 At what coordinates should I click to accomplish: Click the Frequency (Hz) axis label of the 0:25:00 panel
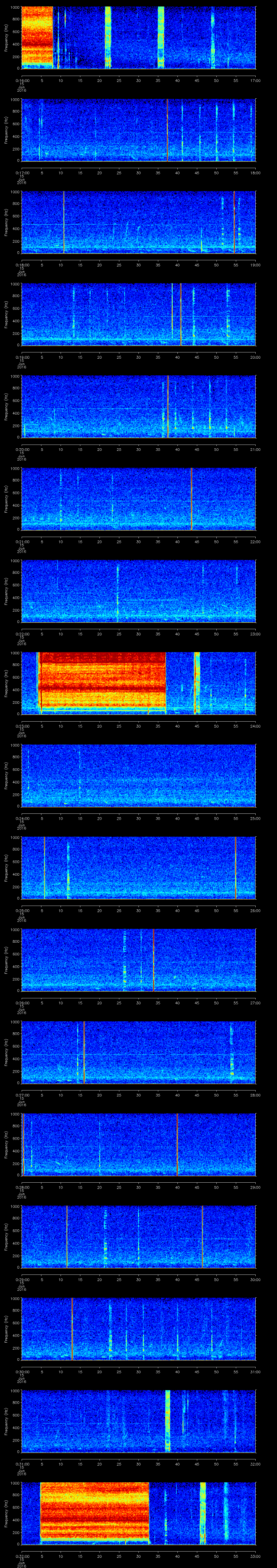pos(6,869)
